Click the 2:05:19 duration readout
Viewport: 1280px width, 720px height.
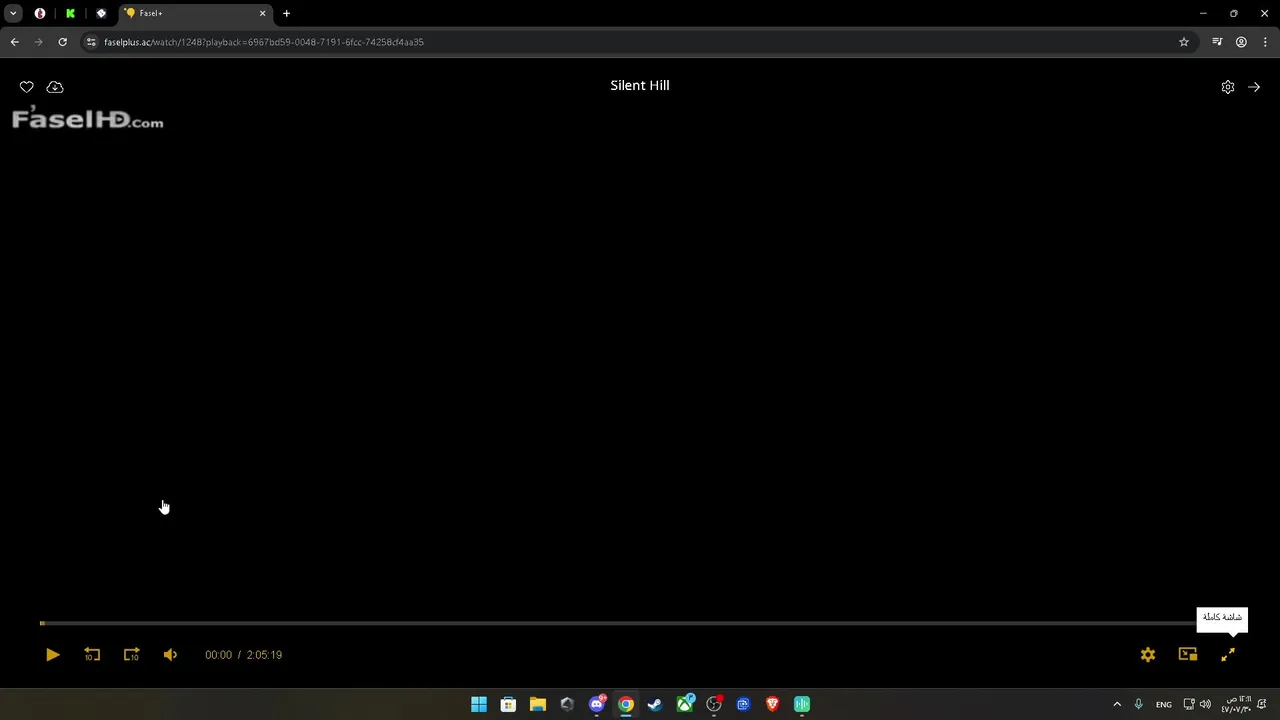coord(264,655)
